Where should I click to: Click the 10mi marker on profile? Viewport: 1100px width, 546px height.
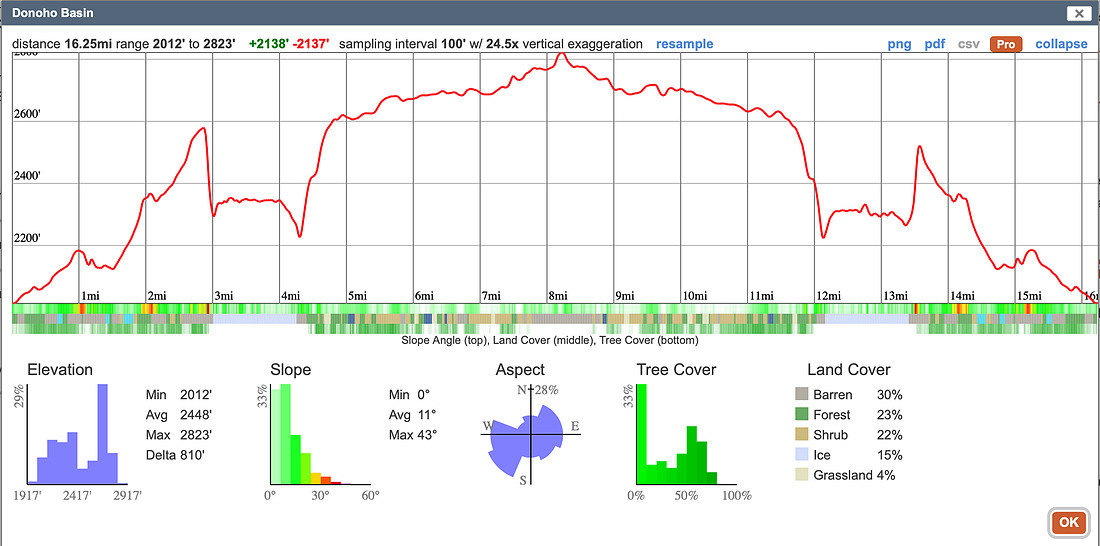695,295
